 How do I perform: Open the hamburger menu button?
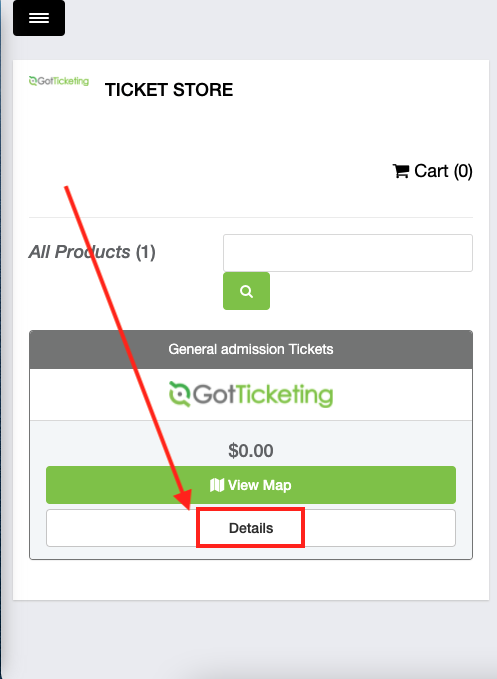39,18
